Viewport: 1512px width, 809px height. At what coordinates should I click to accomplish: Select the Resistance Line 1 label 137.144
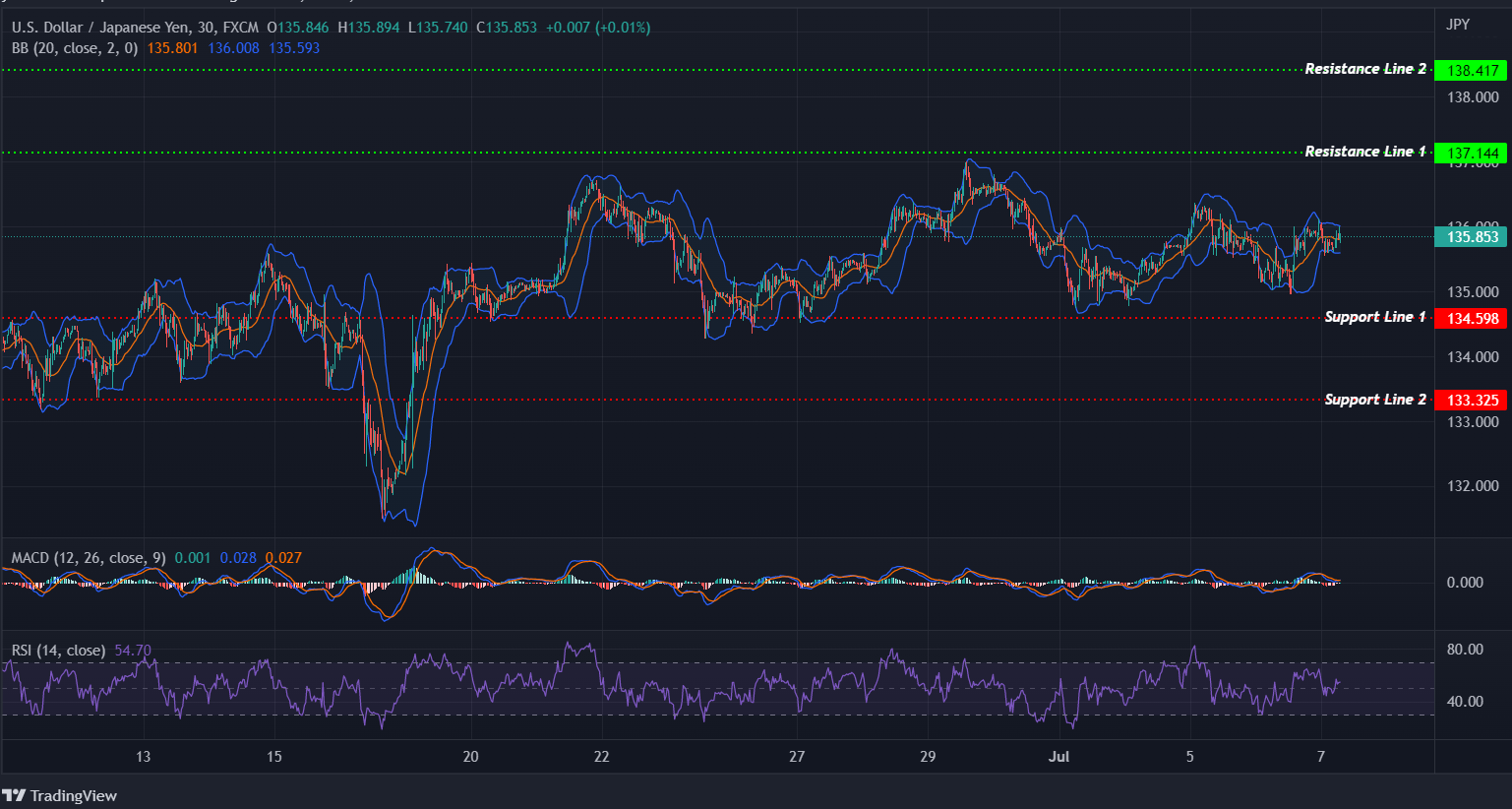[1470, 153]
